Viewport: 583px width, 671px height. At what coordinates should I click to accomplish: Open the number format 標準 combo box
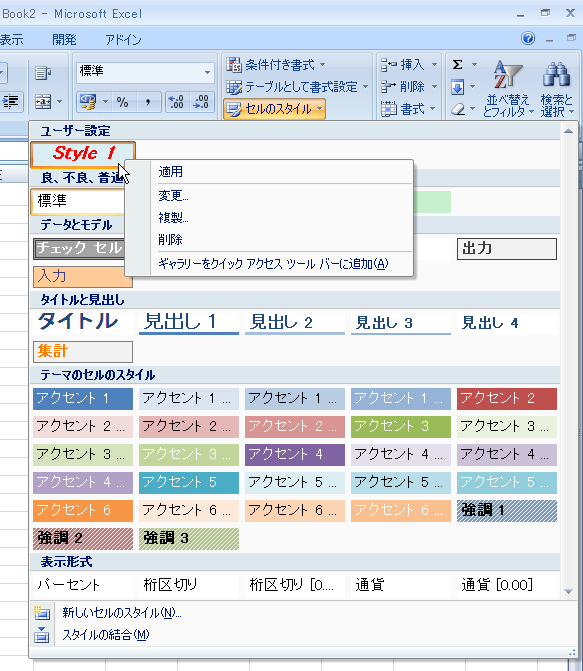145,71
